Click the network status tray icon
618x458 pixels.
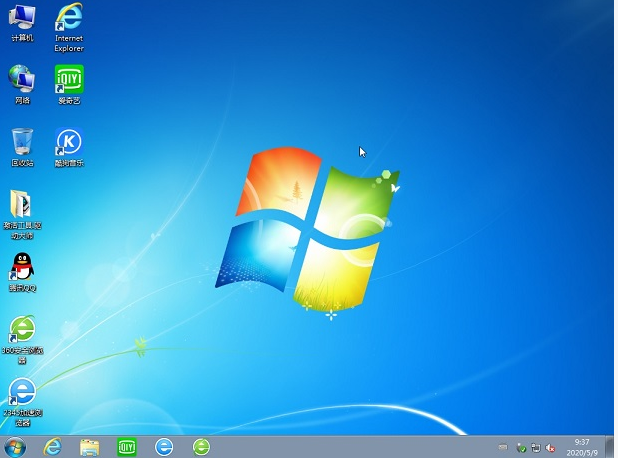point(536,447)
